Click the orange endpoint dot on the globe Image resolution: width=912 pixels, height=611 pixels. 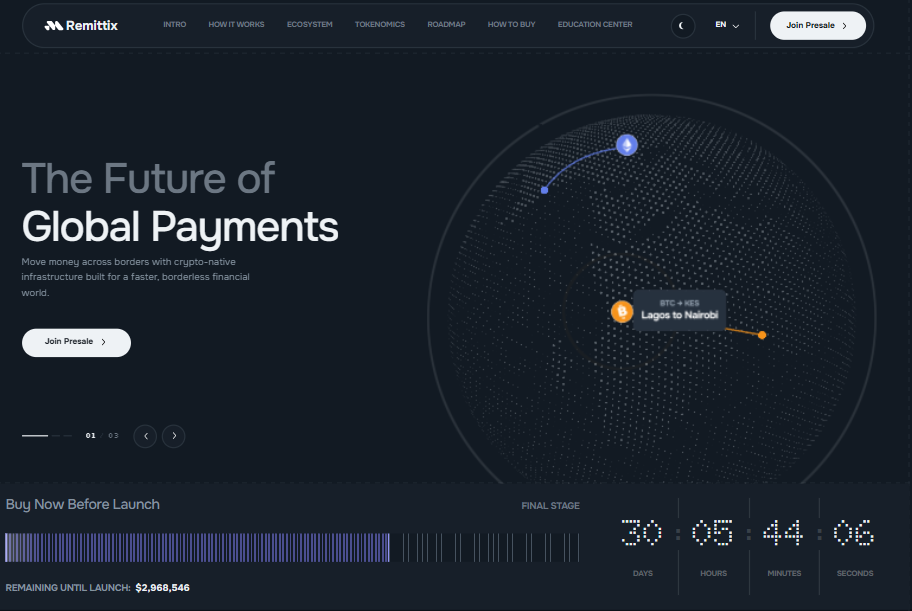[762, 335]
